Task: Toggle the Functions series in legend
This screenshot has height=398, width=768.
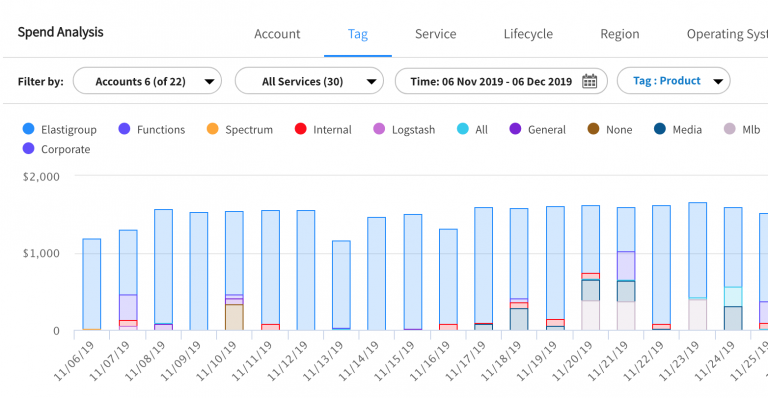Action: click(x=152, y=129)
